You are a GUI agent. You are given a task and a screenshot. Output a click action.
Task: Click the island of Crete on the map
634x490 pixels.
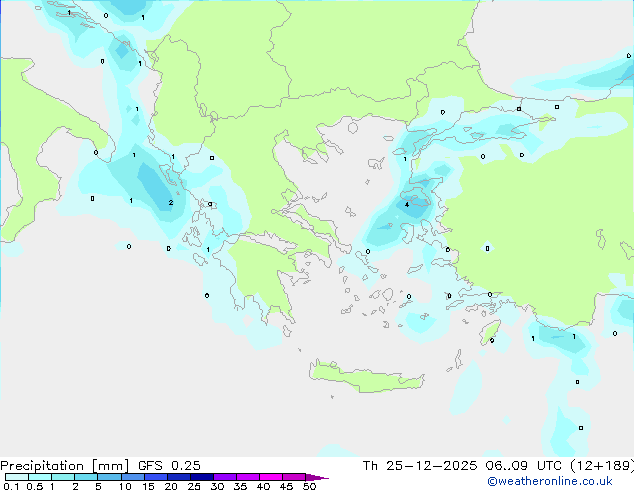367,376
